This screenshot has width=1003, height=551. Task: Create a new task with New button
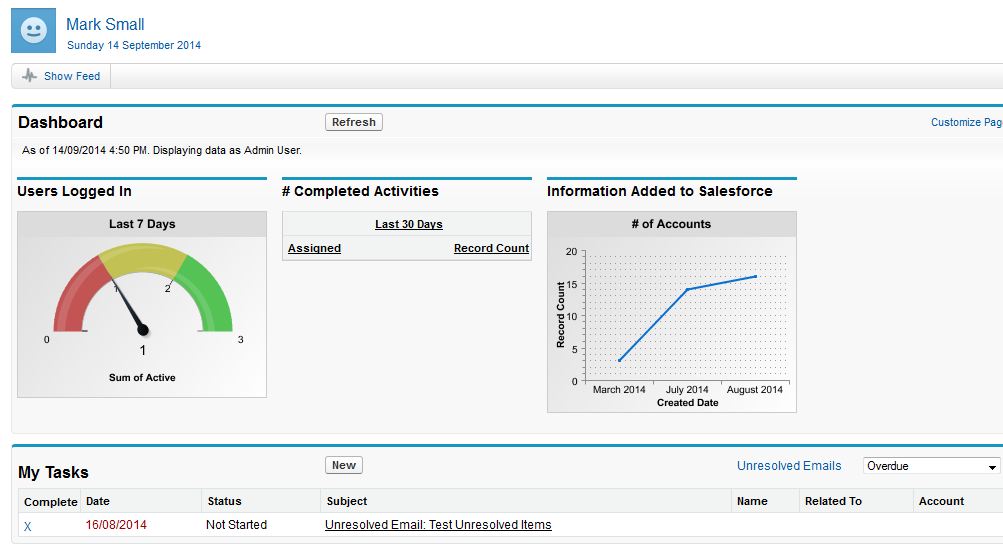click(343, 465)
